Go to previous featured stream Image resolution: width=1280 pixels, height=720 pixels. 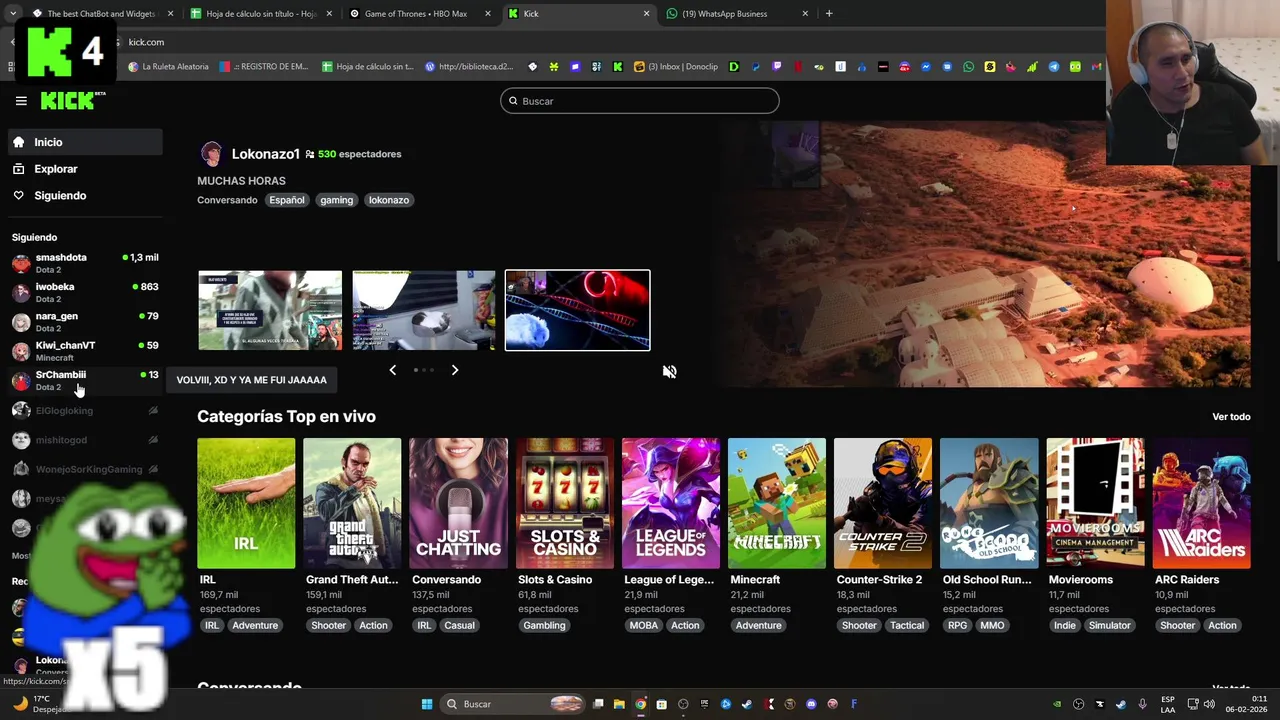click(x=392, y=370)
